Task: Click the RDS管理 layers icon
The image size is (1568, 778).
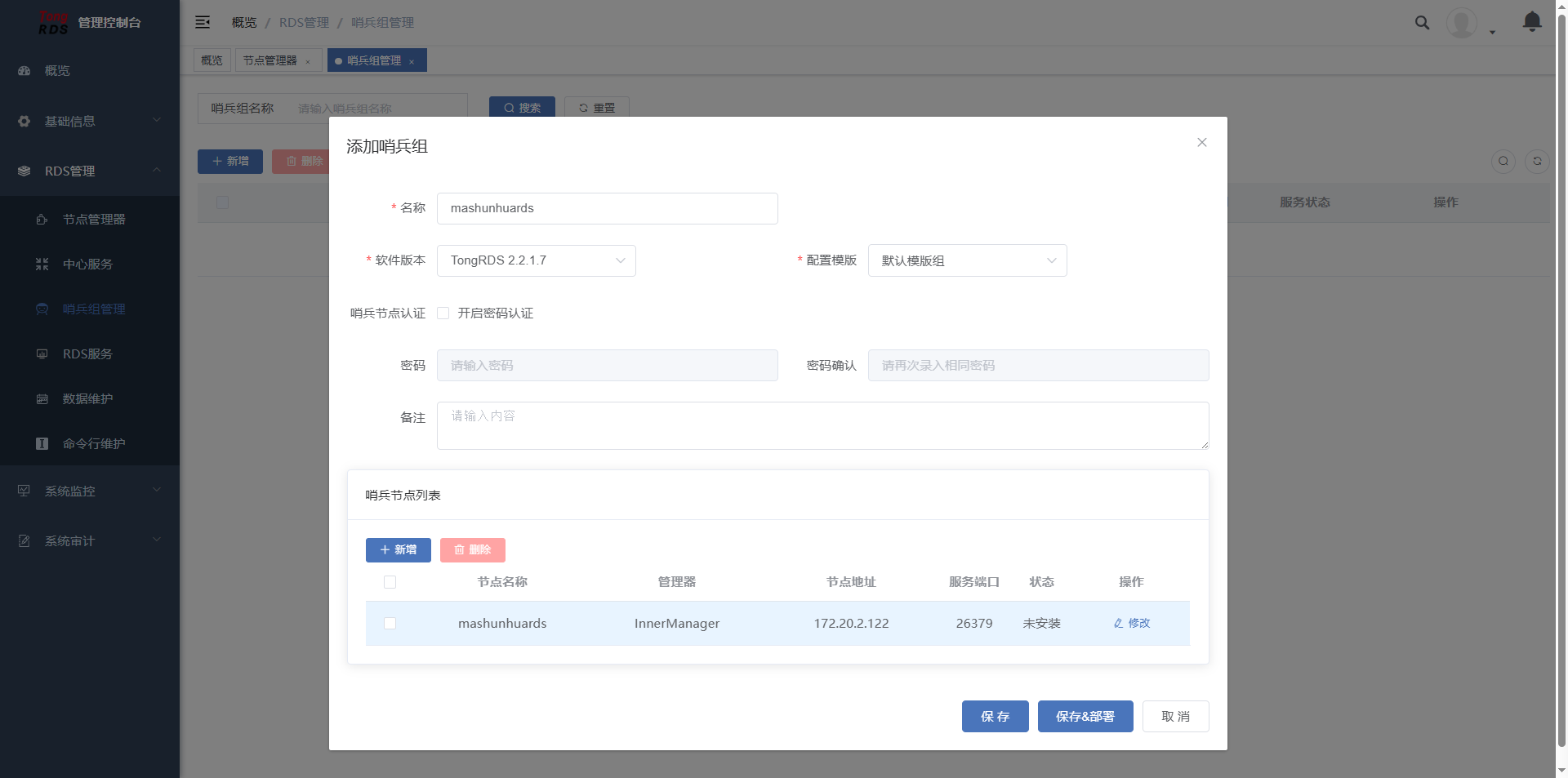Action: pos(24,171)
